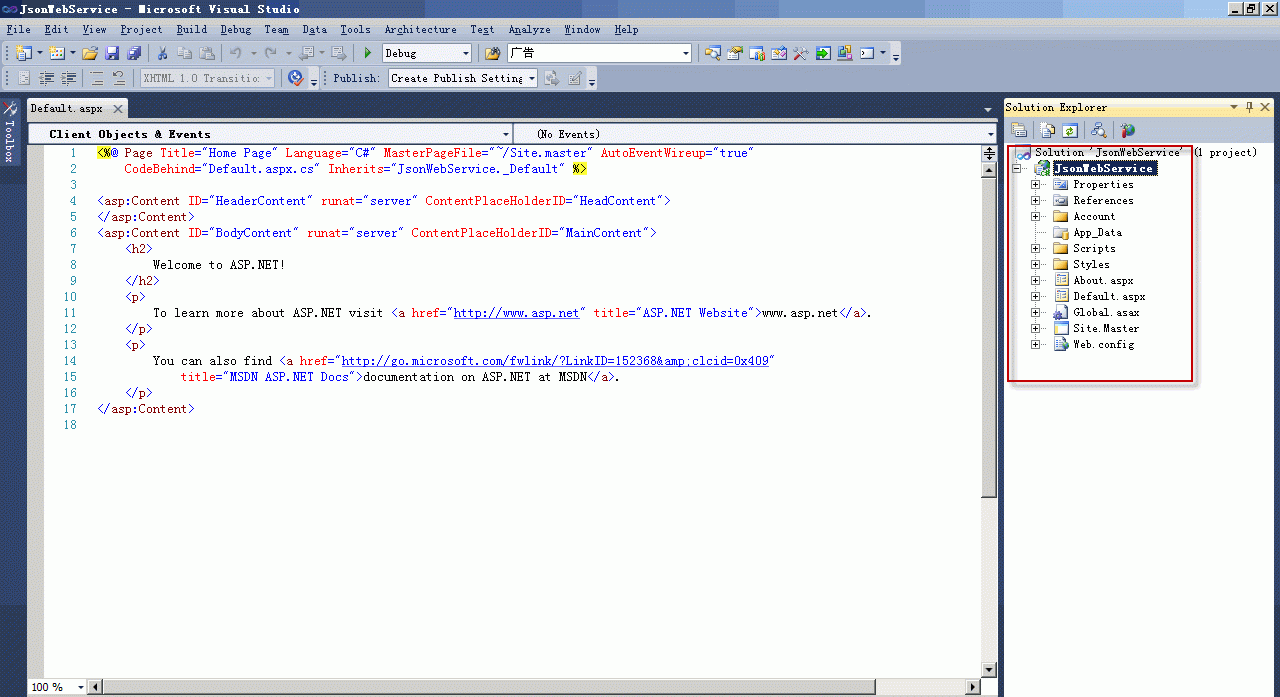This screenshot has height=697, width=1280.
Task: Open the Object Browser toolbar icon
Action: pos(779,53)
